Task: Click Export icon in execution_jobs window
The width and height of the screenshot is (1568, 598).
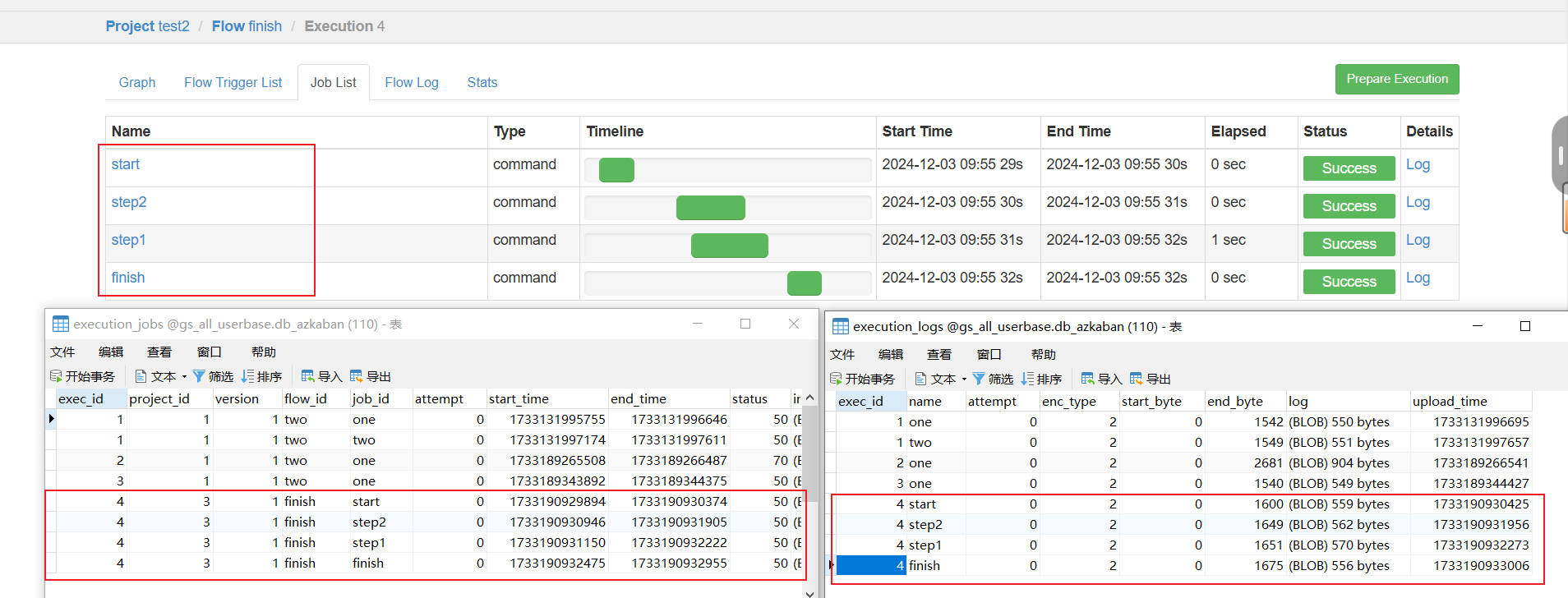Action: pos(357,376)
